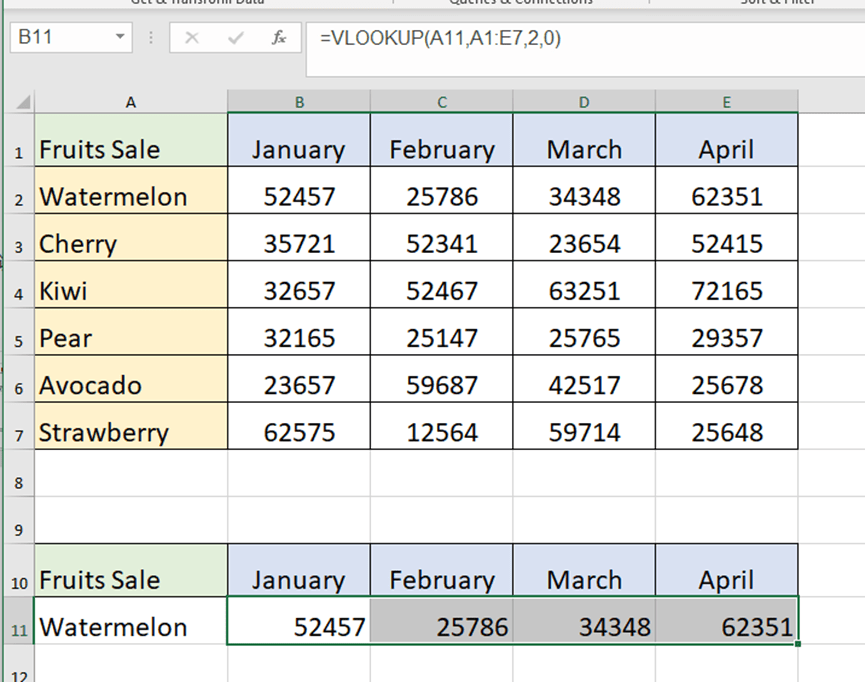Select the April header cell E1
The width and height of the screenshot is (865, 682).
[x=726, y=149]
